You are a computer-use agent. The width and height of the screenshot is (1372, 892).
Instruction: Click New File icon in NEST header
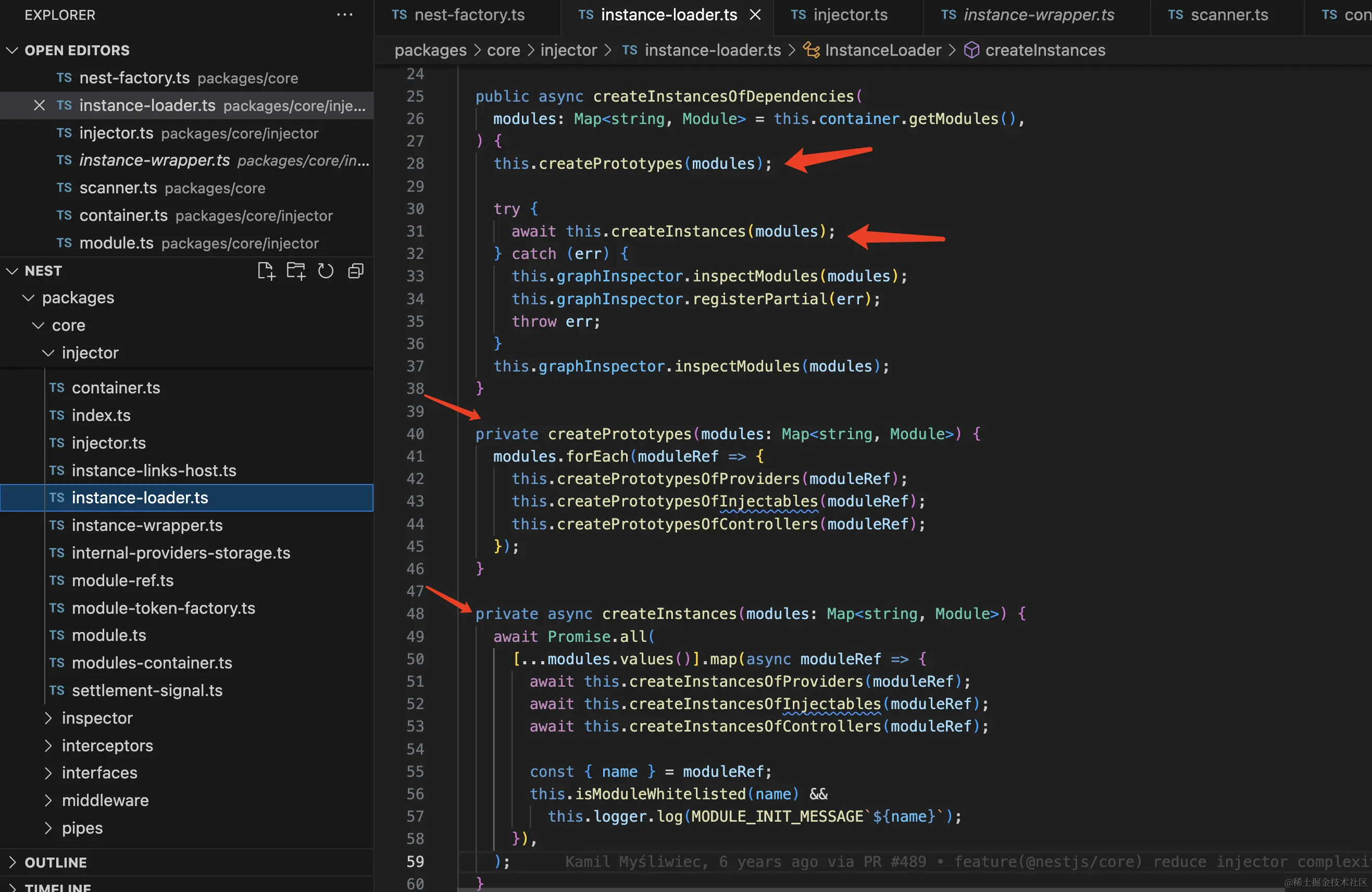(266, 270)
